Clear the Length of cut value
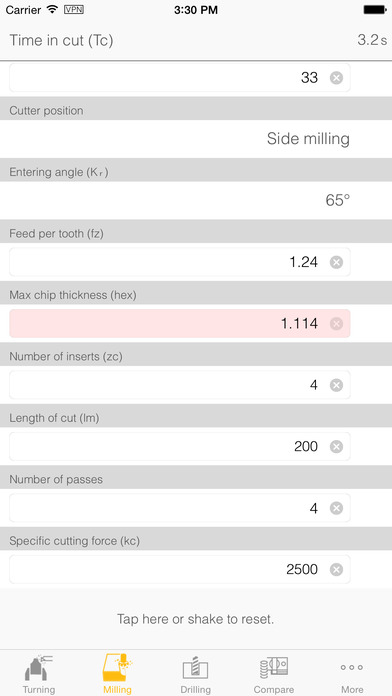The image size is (392, 696). pyautogui.click(x=337, y=447)
